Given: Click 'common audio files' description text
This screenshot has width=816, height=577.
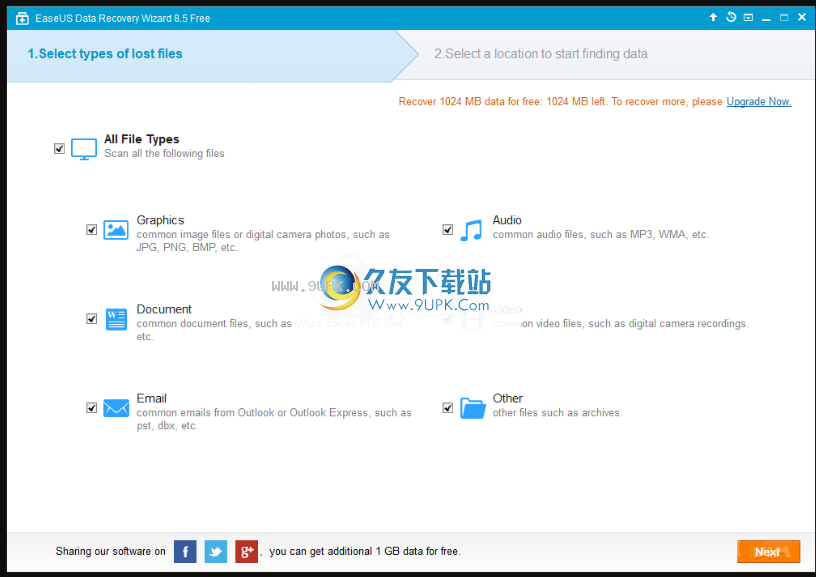Looking at the screenshot, I should pos(601,235).
